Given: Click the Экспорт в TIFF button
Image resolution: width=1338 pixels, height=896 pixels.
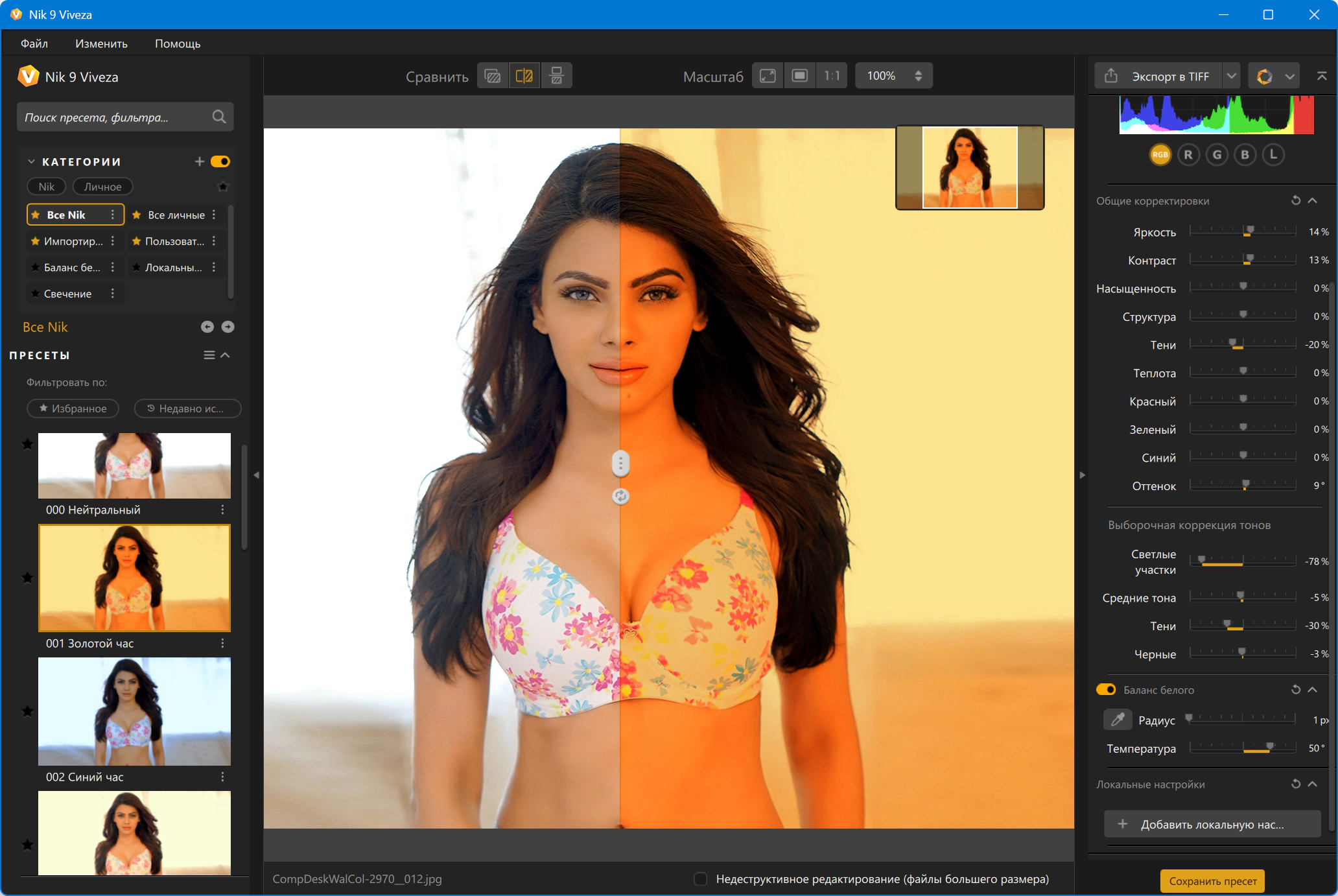Looking at the screenshot, I should pos(1158,76).
